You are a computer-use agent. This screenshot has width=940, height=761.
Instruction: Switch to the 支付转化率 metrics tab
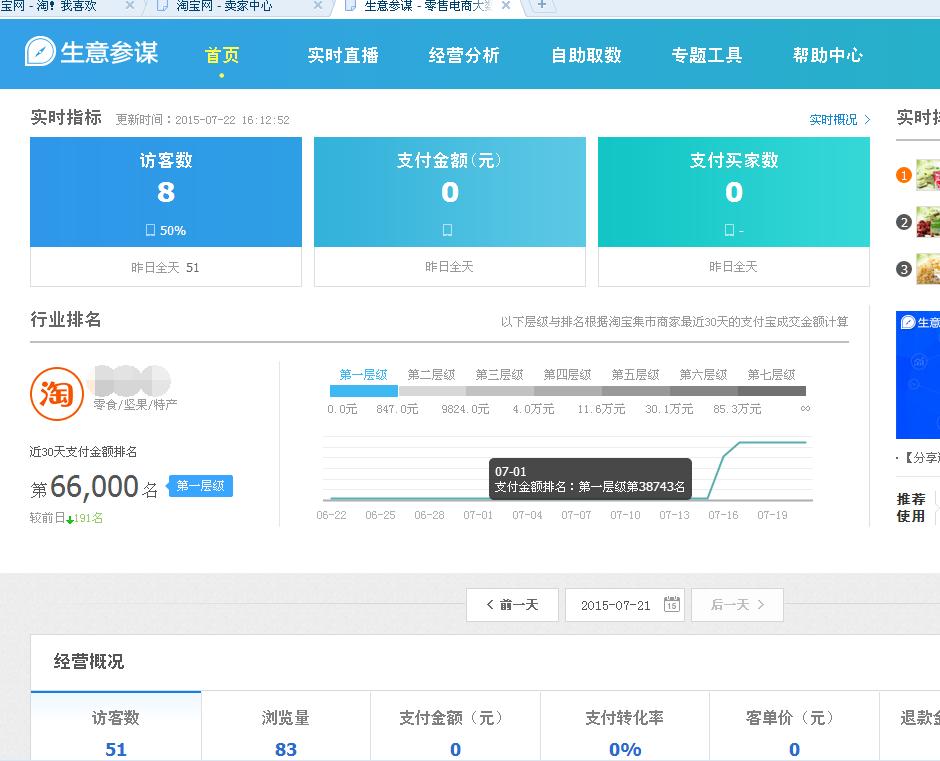[624, 718]
